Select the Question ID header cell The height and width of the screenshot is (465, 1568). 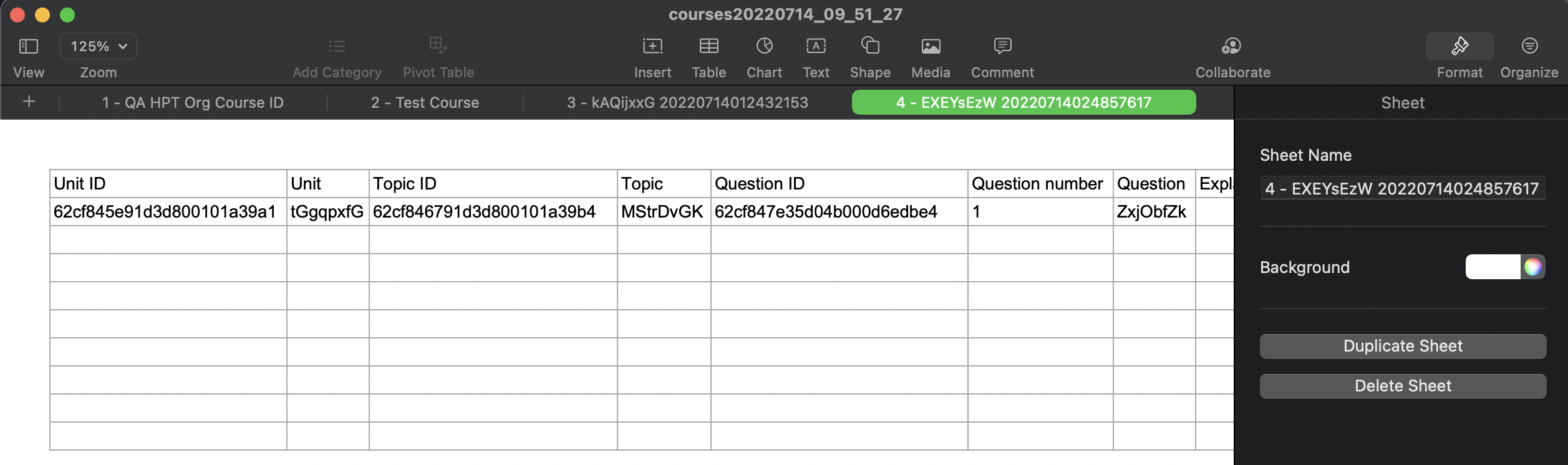click(x=840, y=184)
